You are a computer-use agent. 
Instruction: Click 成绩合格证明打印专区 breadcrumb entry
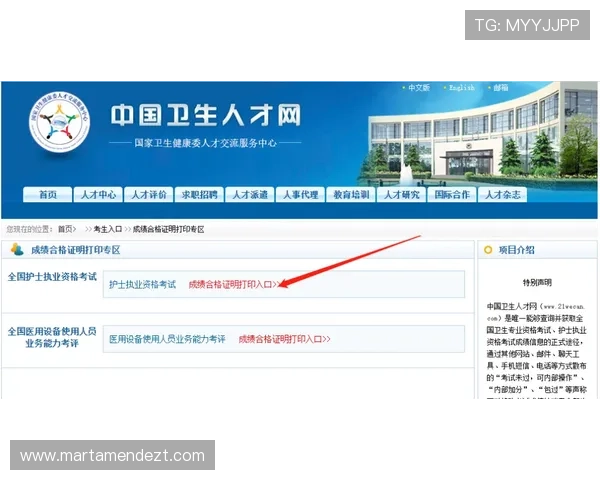(168, 229)
